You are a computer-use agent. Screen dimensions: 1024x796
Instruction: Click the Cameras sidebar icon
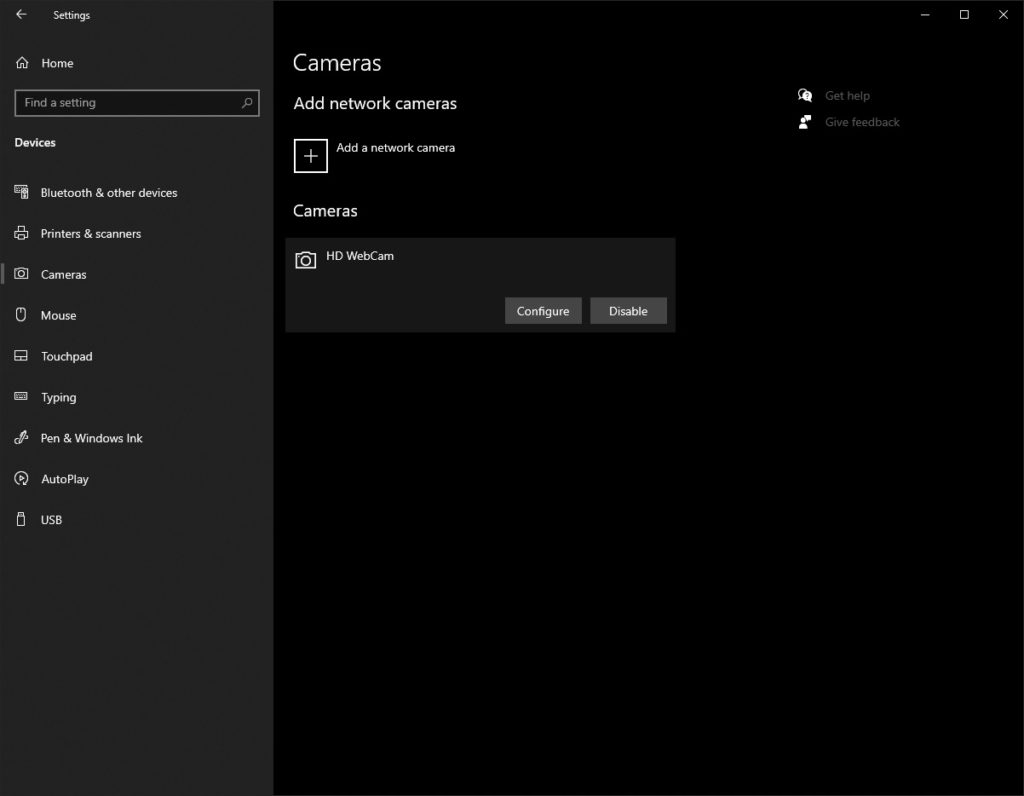tap(20, 274)
